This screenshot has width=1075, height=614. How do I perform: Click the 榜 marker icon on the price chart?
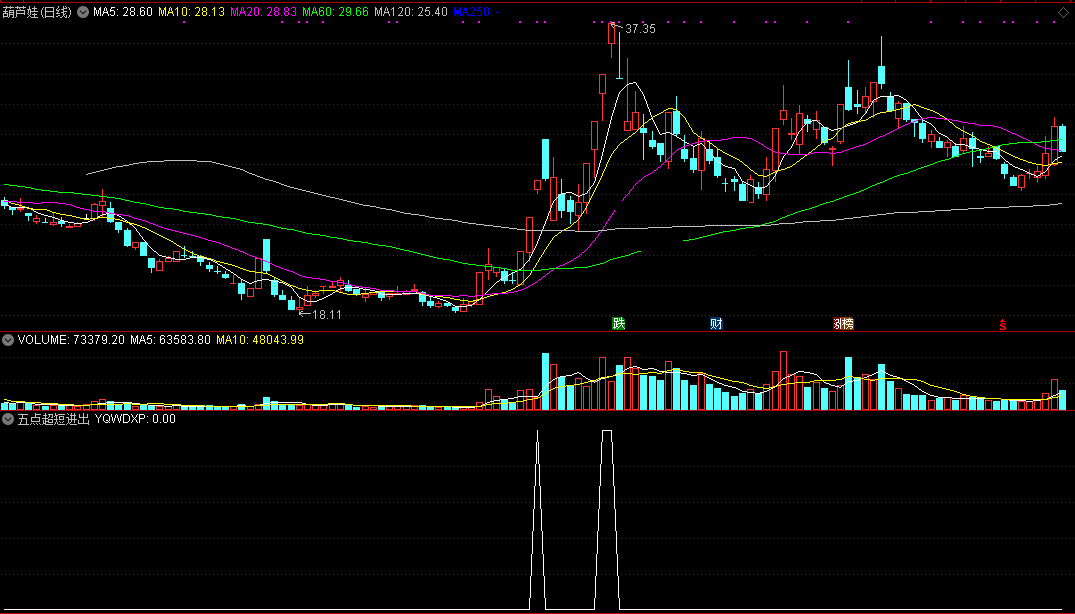pos(847,323)
